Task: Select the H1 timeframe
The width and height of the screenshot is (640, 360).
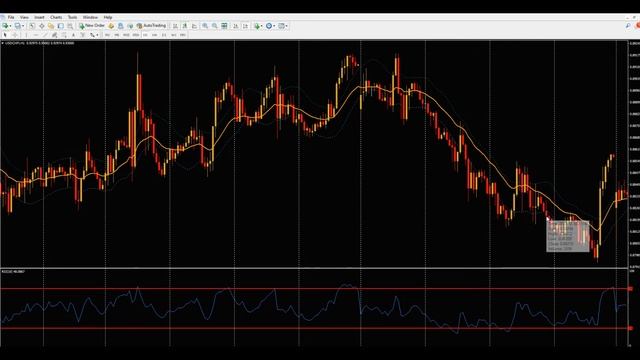Action: (x=145, y=35)
